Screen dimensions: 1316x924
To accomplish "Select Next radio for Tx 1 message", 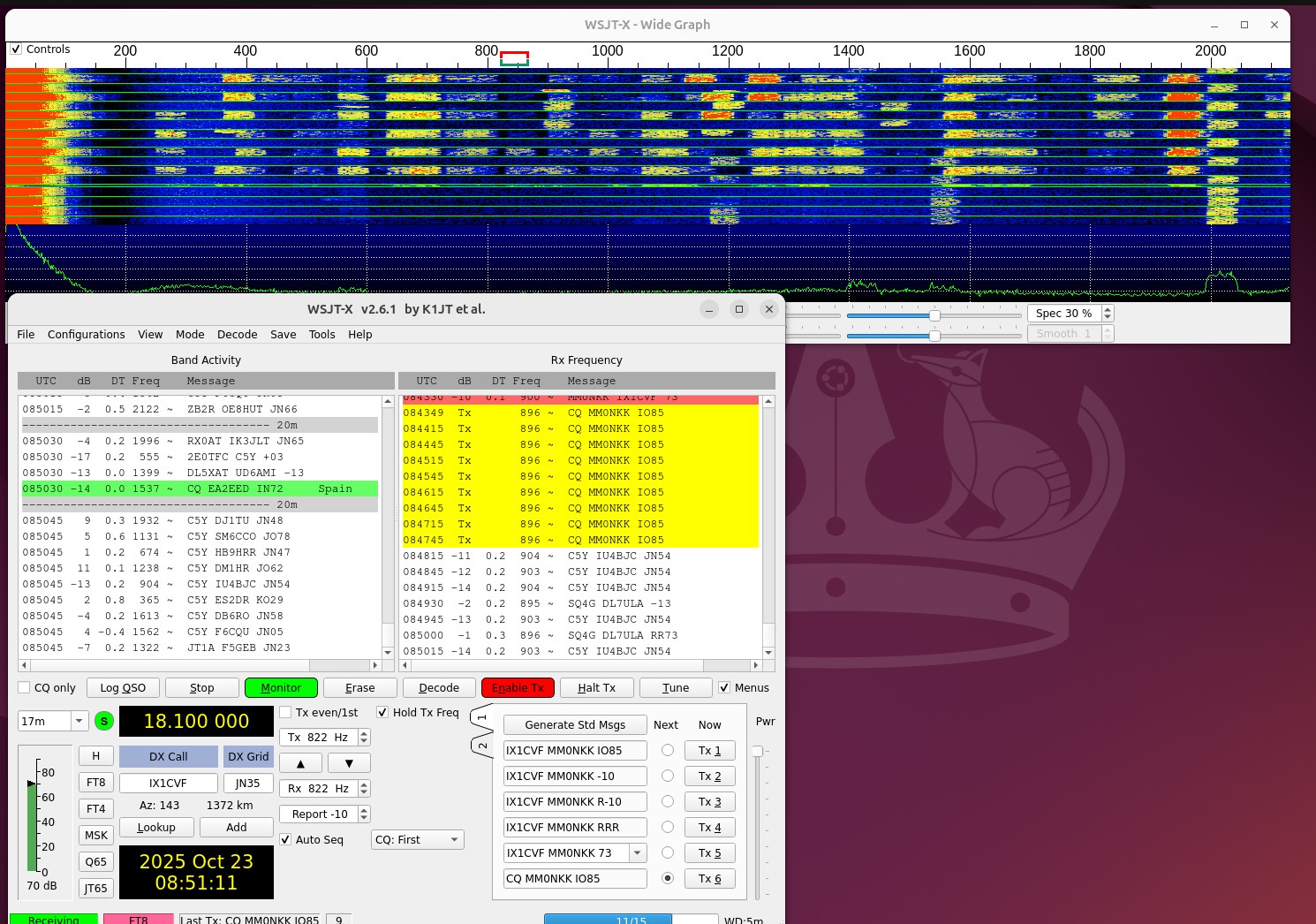I will click(x=668, y=751).
